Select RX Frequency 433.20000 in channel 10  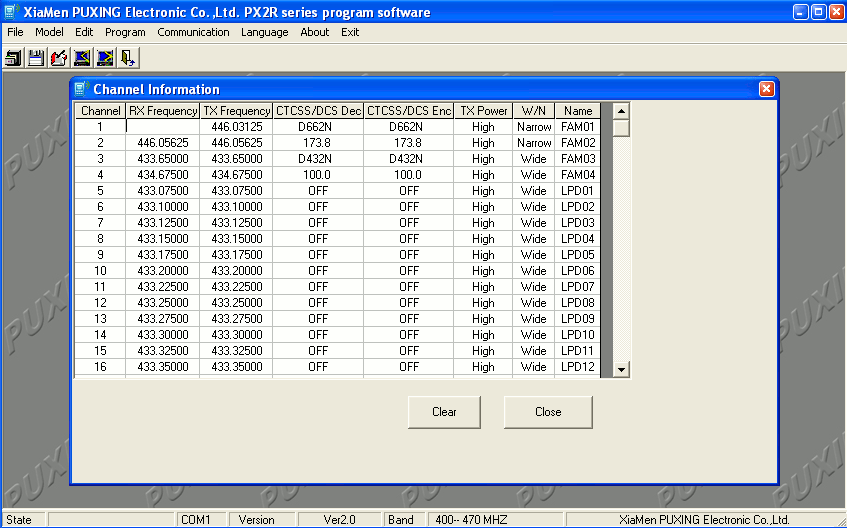click(x=163, y=271)
